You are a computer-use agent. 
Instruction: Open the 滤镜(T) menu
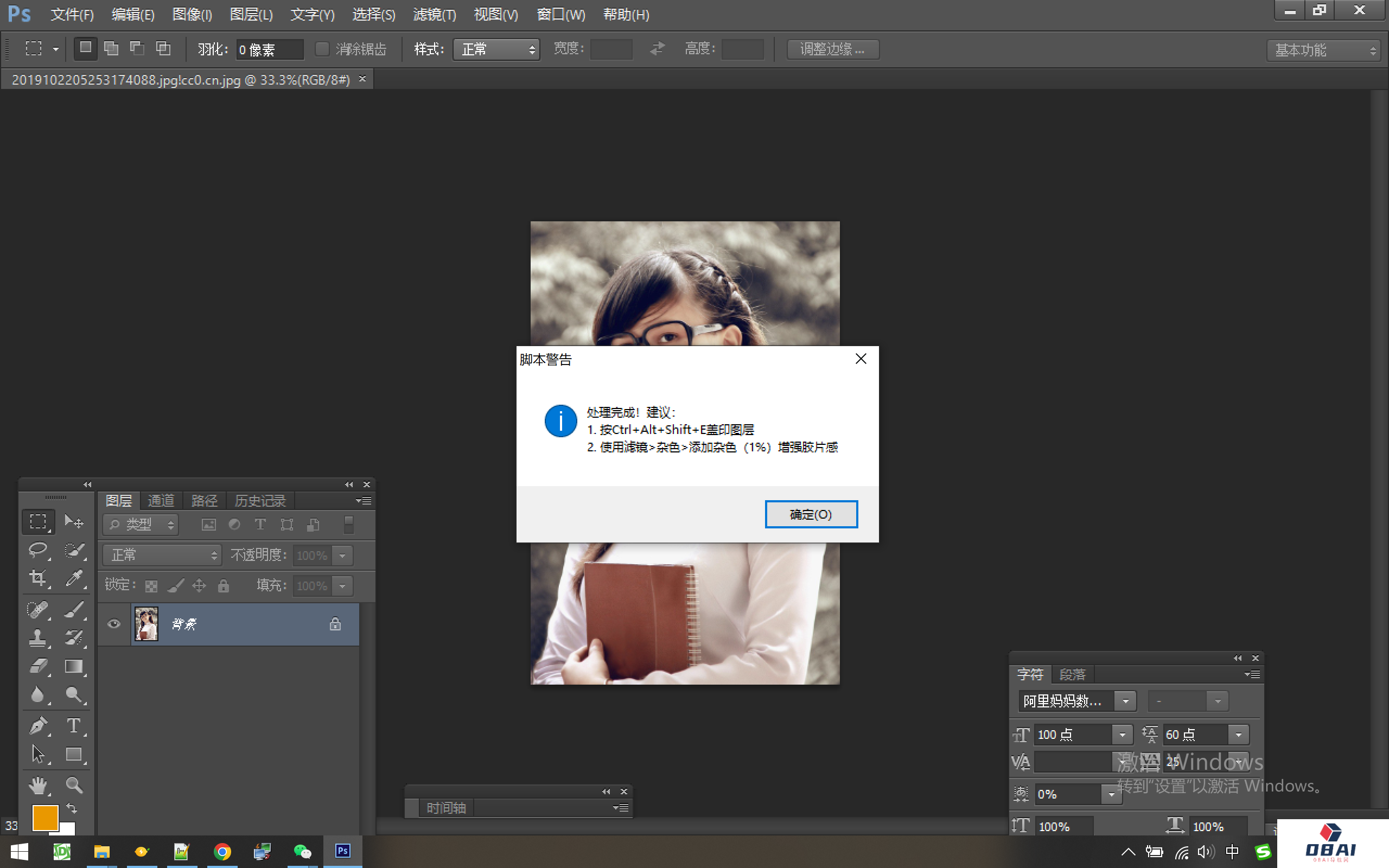435,14
